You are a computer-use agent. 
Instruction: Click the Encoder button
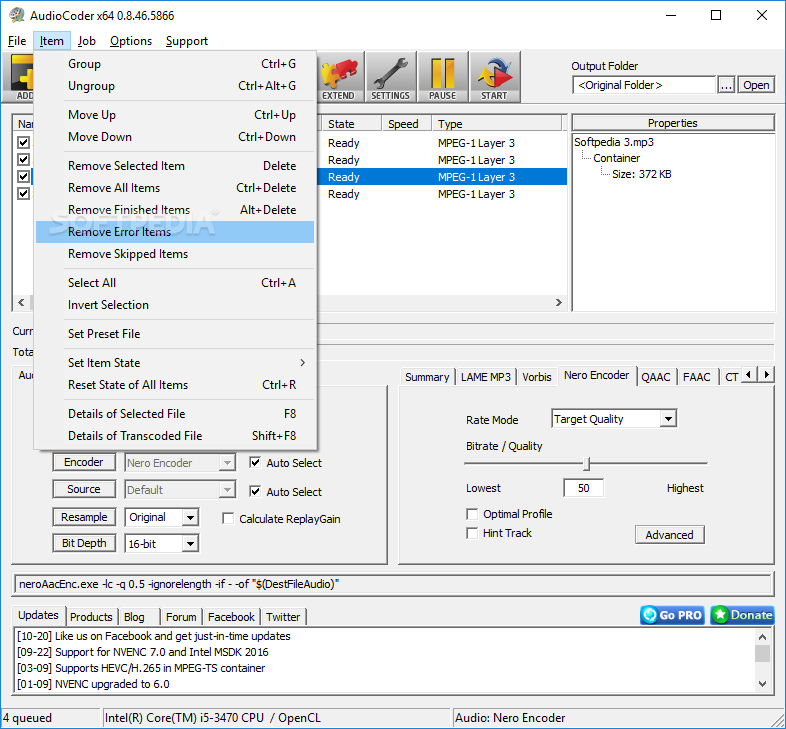point(84,462)
